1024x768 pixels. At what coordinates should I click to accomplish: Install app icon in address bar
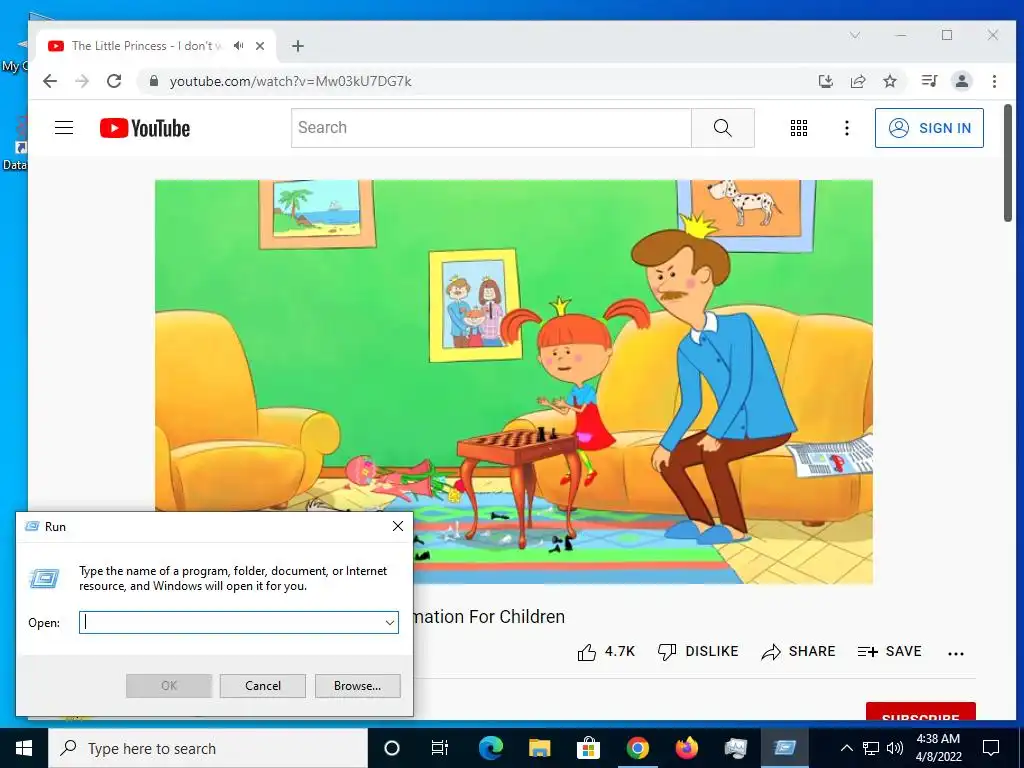tap(825, 81)
